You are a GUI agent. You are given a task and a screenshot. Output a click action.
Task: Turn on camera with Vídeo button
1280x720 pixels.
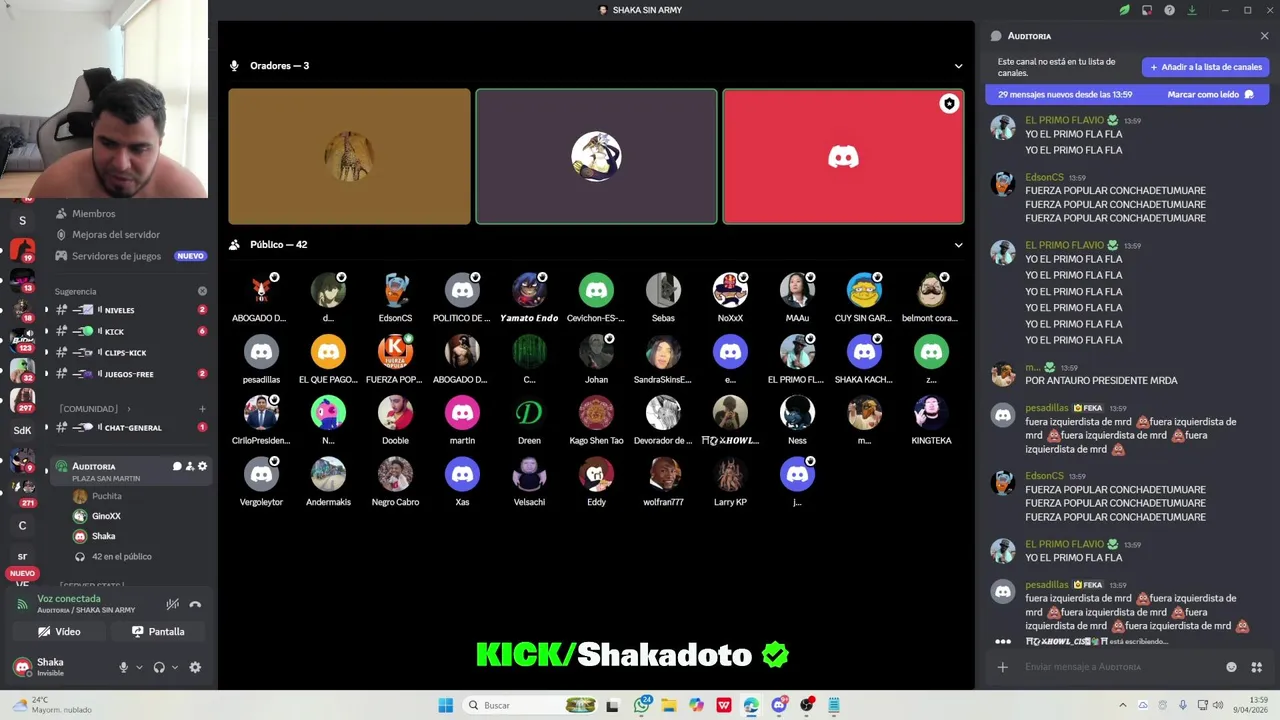point(59,631)
